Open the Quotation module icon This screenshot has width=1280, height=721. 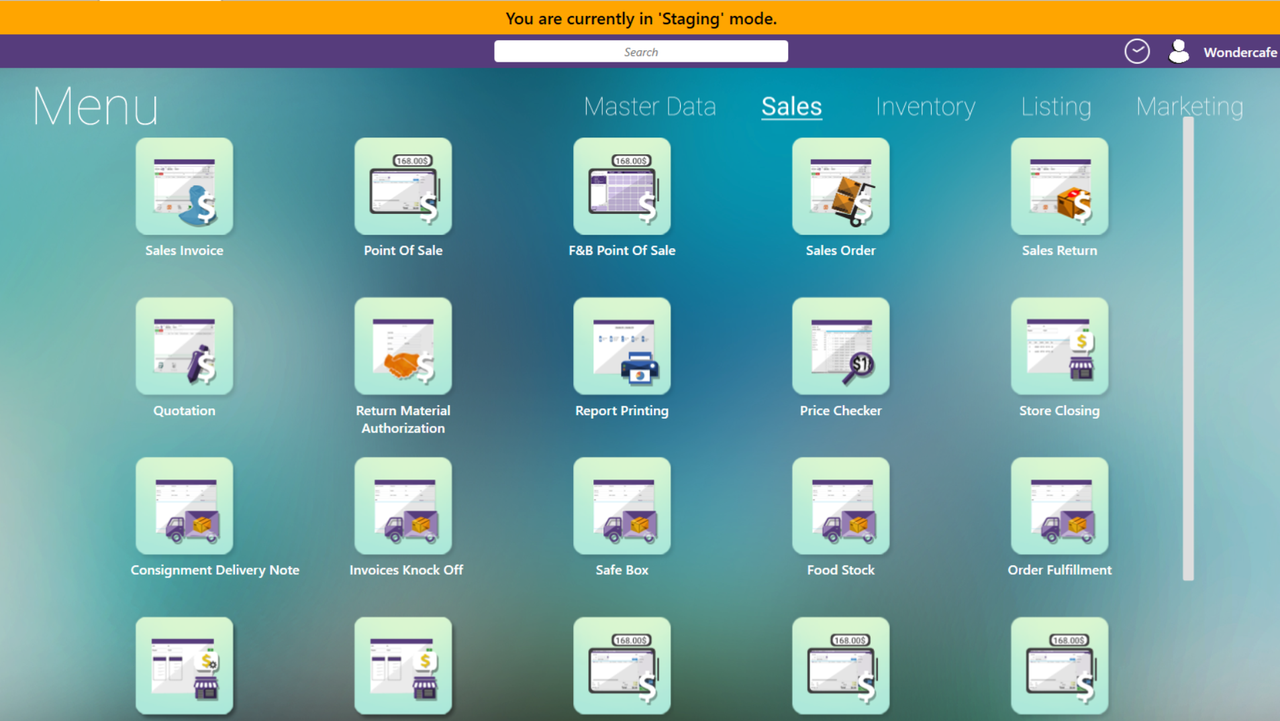point(184,346)
